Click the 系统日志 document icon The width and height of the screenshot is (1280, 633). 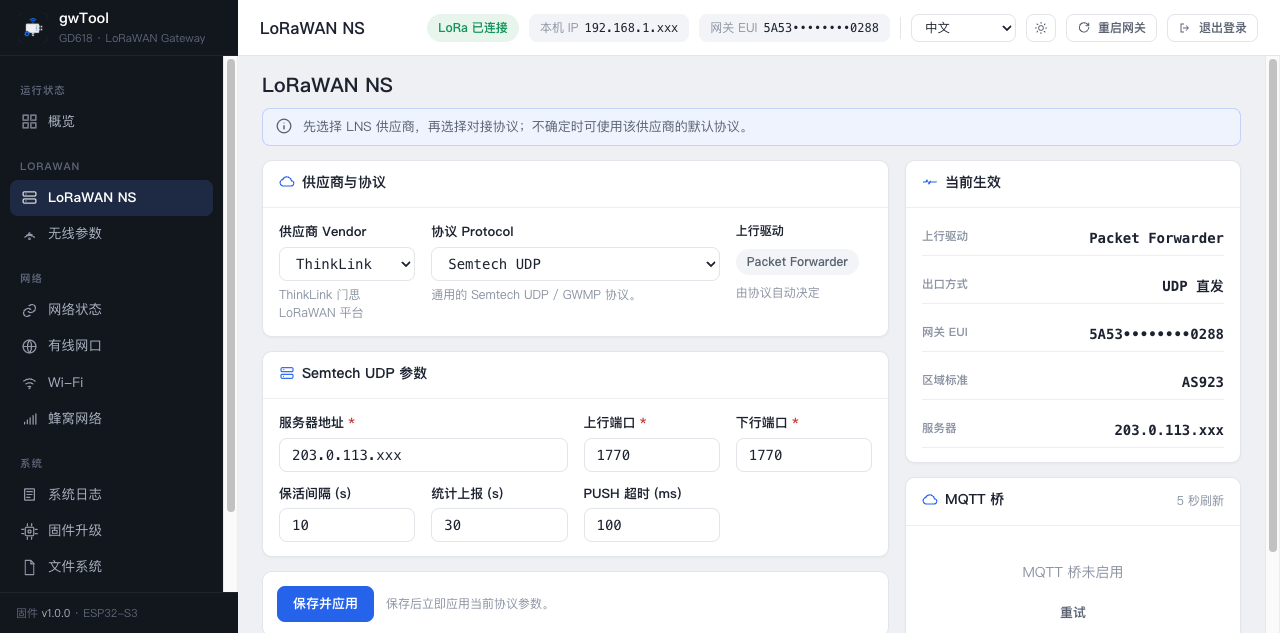coord(30,494)
